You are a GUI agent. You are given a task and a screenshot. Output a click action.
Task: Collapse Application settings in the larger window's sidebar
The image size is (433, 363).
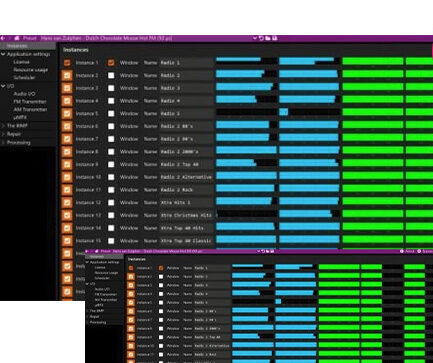click(3, 54)
